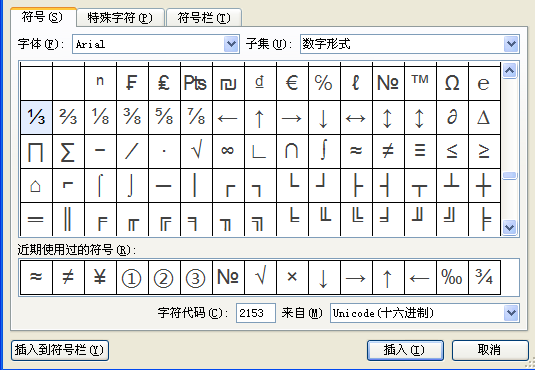
Task: Choose the integral symbol
Action: point(324,151)
